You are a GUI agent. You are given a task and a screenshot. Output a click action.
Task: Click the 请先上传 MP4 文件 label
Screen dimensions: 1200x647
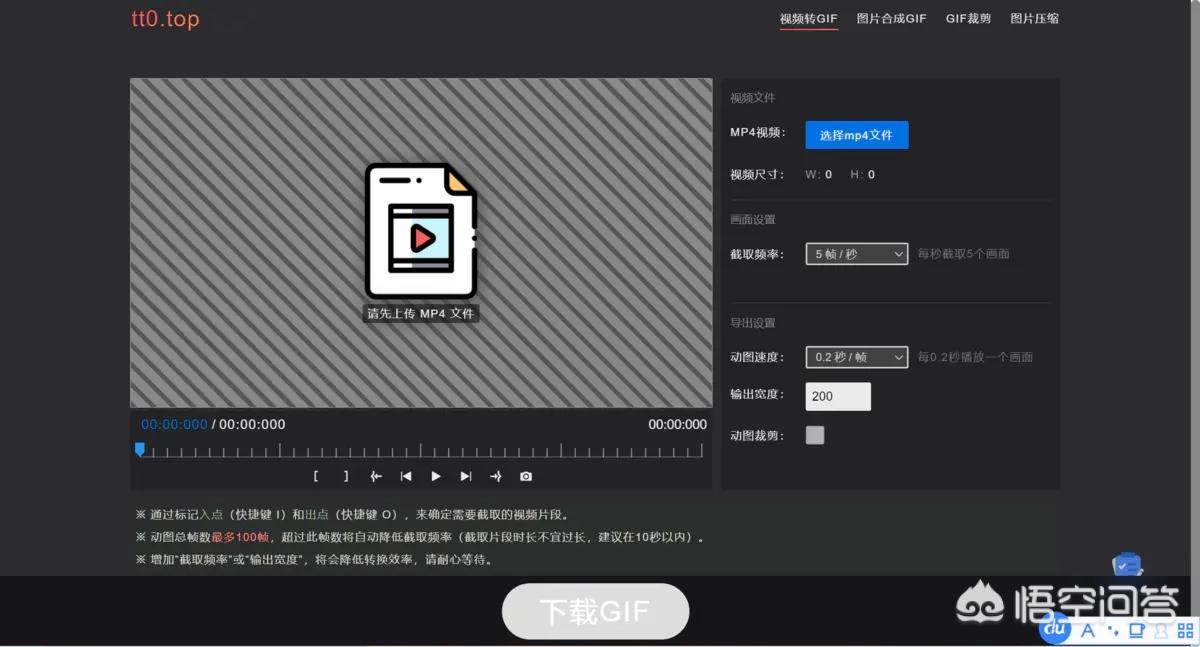coord(421,314)
